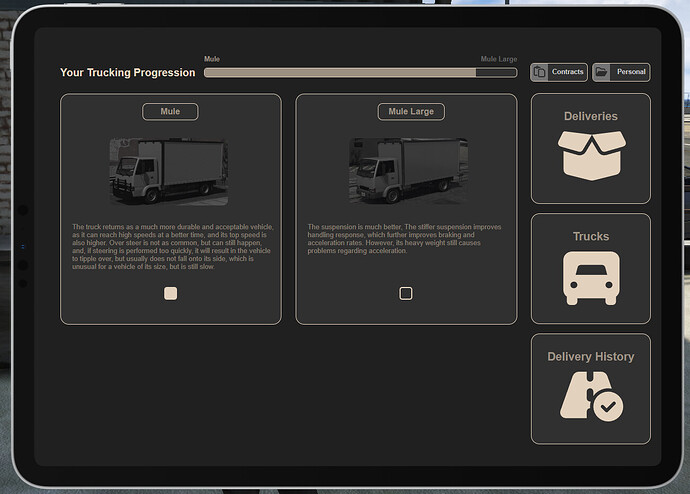Click the Mule Large truck thumbnail image

(x=408, y=171)
